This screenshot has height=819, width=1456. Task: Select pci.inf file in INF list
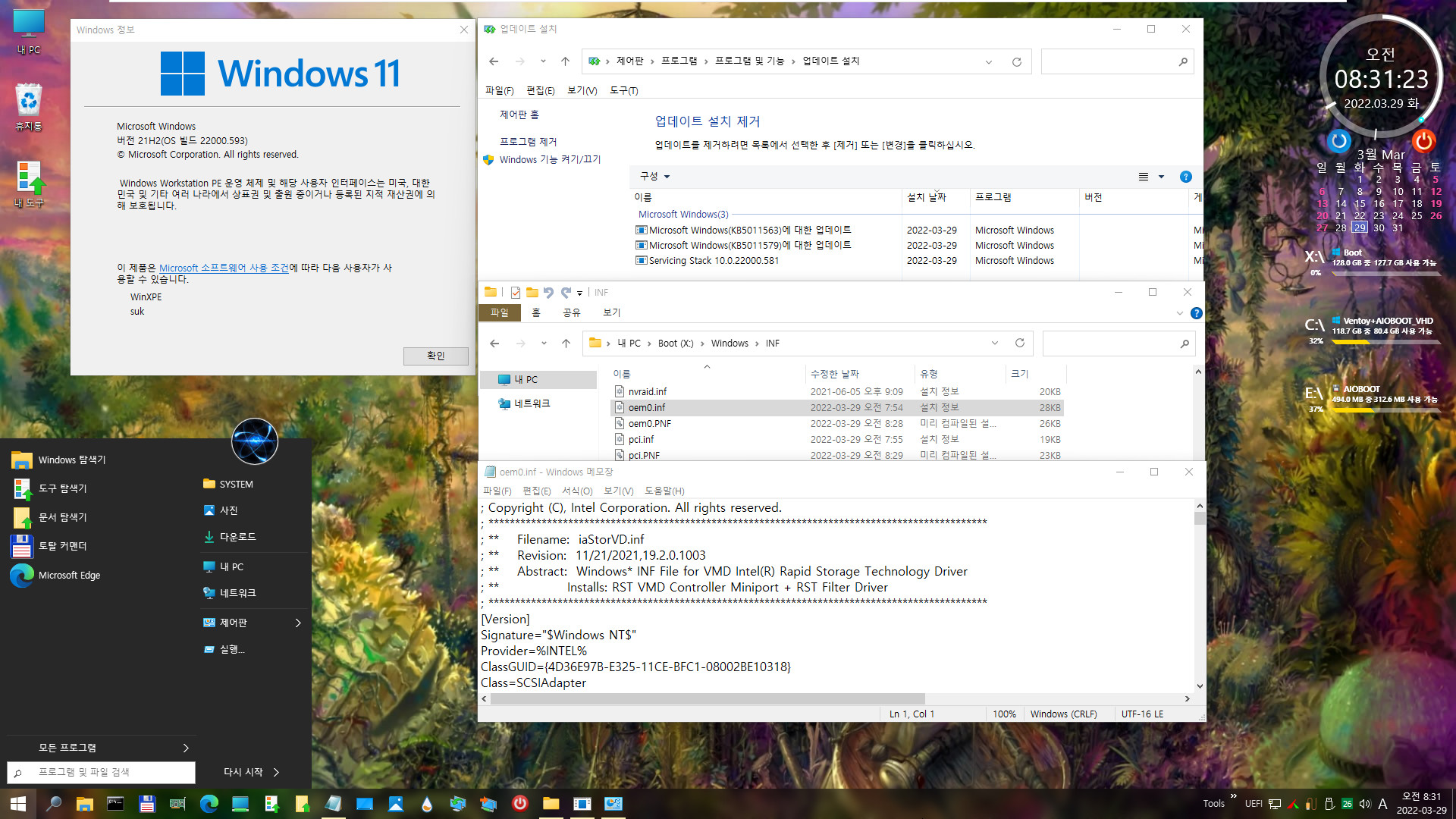click(837, 439)
